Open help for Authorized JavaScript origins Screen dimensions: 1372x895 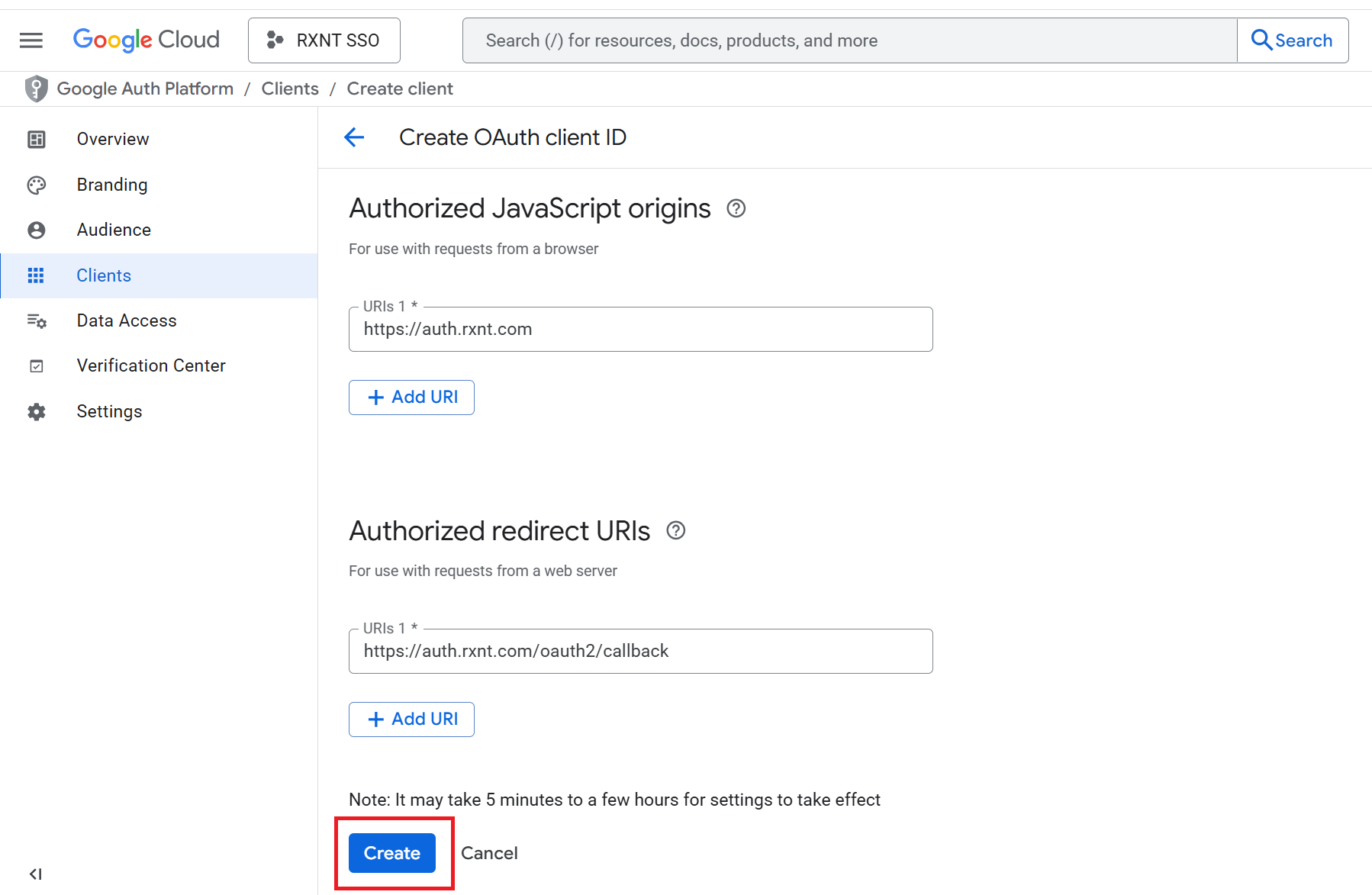736,208
